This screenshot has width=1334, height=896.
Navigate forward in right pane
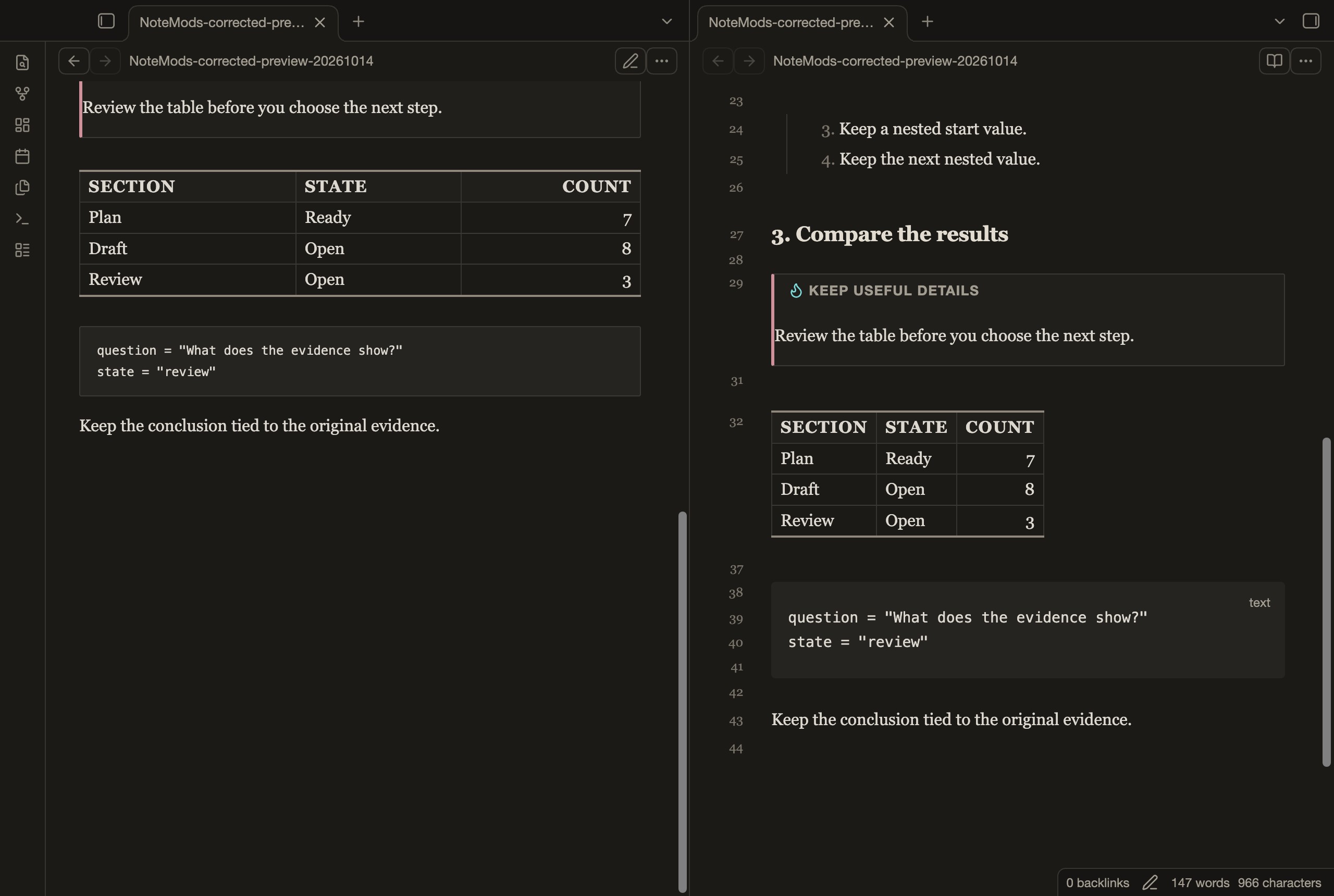[749, 60]
